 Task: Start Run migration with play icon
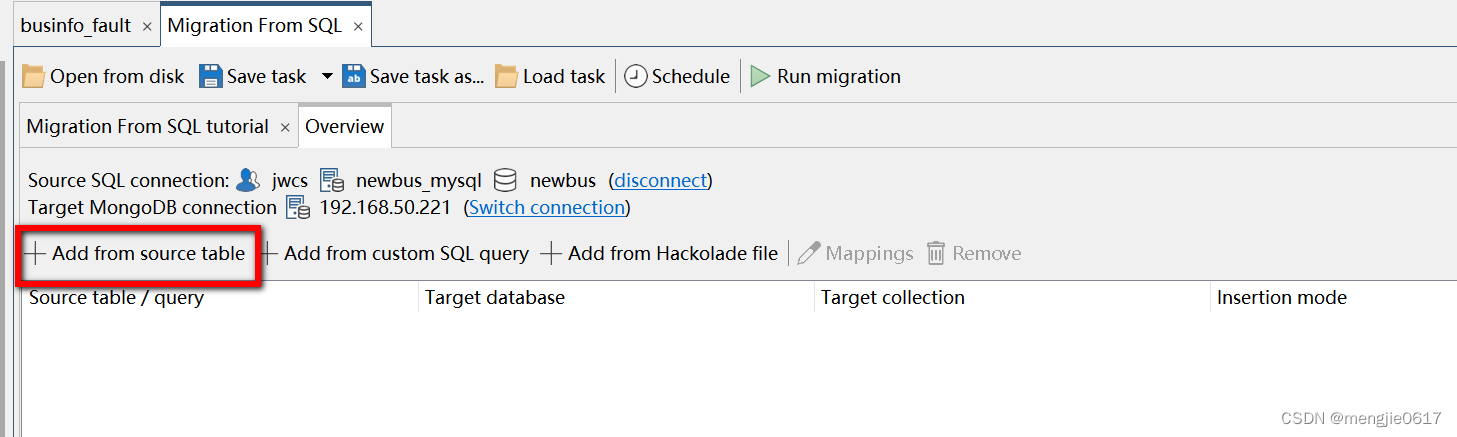coord(761,76)
